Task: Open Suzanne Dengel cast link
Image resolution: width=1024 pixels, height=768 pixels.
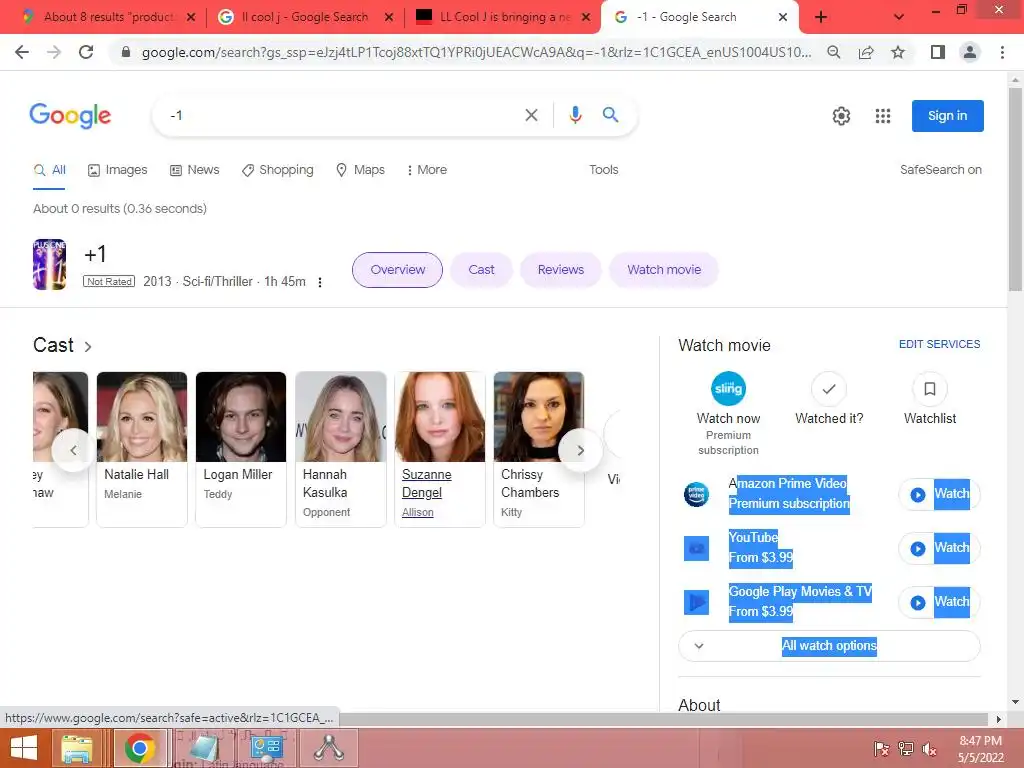Action: point(426,483)
